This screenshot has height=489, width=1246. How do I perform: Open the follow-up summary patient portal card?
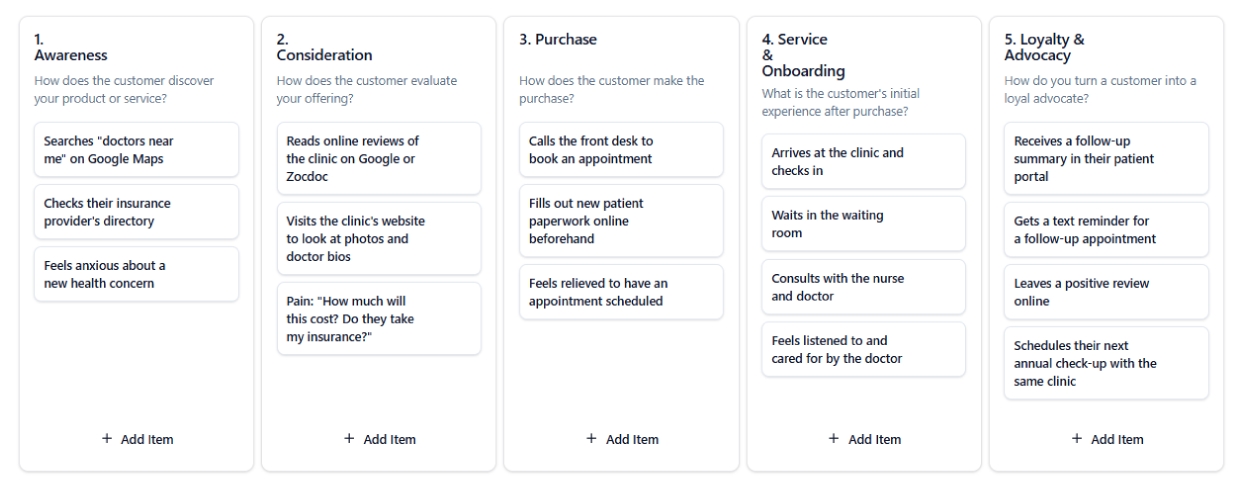point(1106,159)
